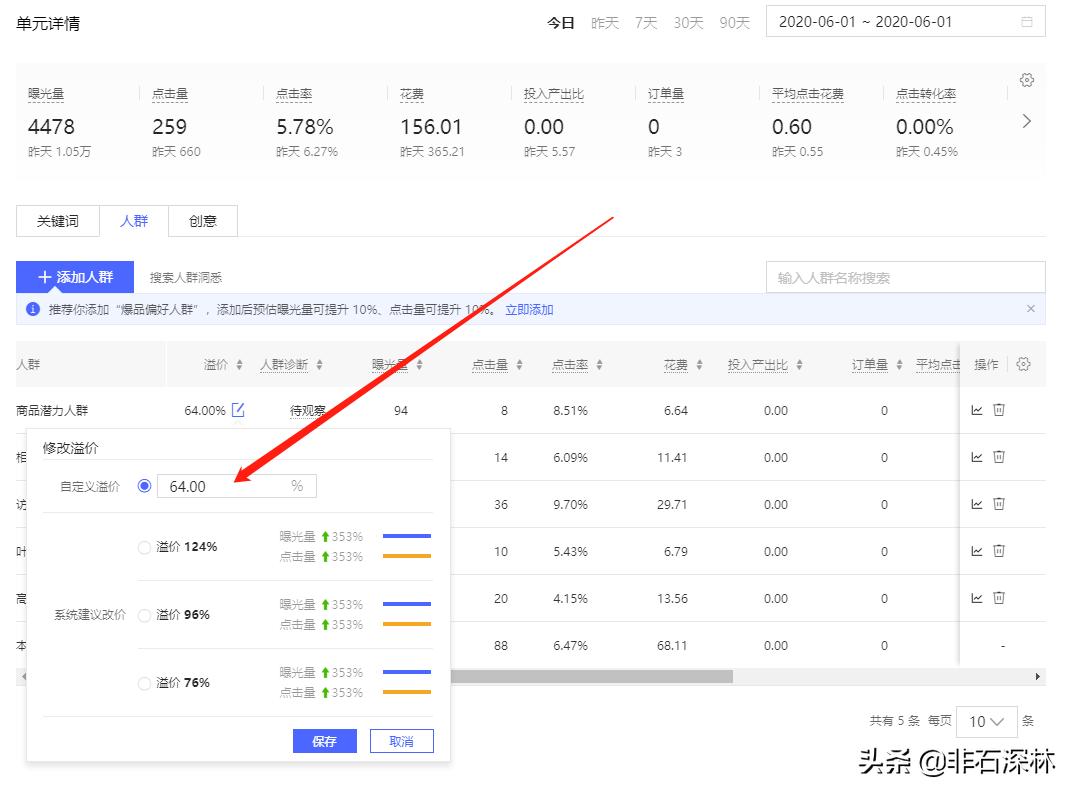Open the trend chart for 商品潜力人群 row
1078x798 pixels.
(977, 410)
